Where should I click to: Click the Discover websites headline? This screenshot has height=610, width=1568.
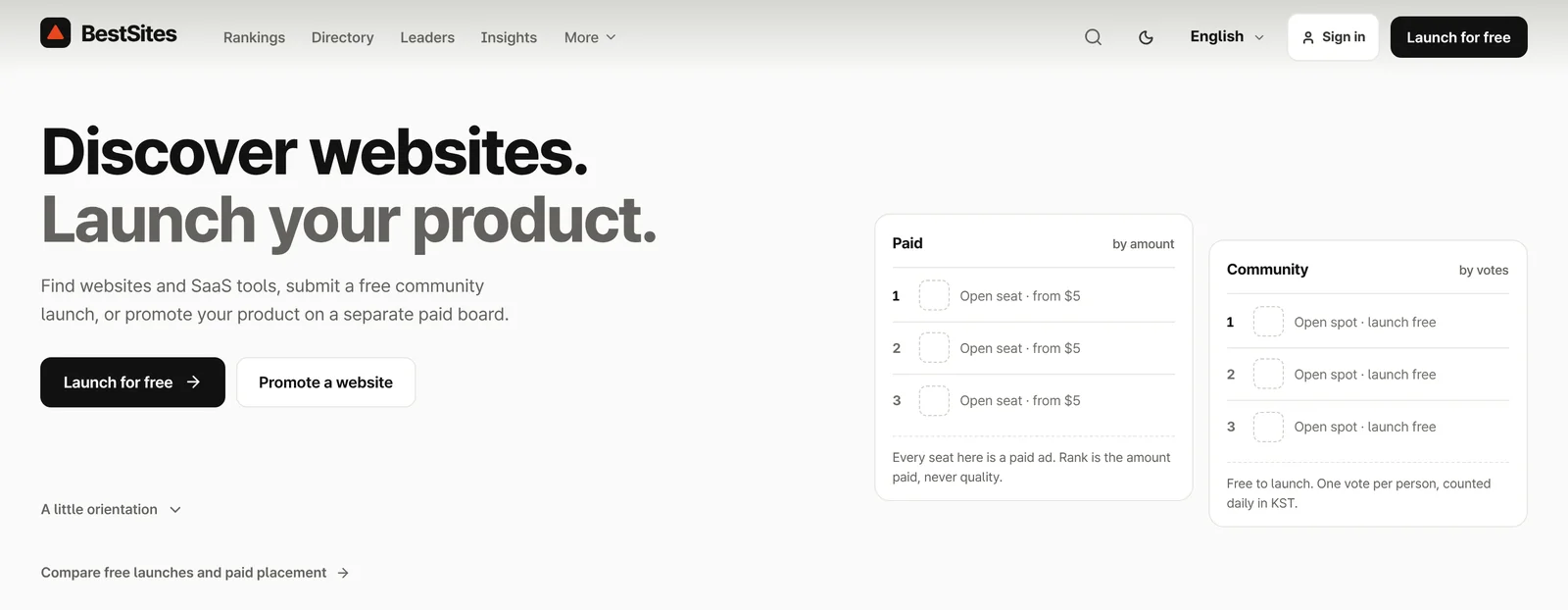tap(315, 152)
